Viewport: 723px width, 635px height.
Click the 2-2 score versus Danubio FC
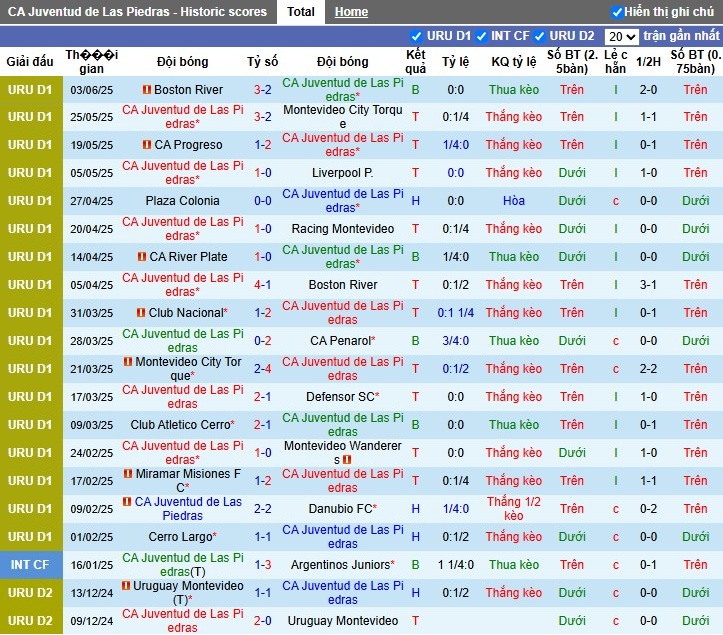click(262, 509)
